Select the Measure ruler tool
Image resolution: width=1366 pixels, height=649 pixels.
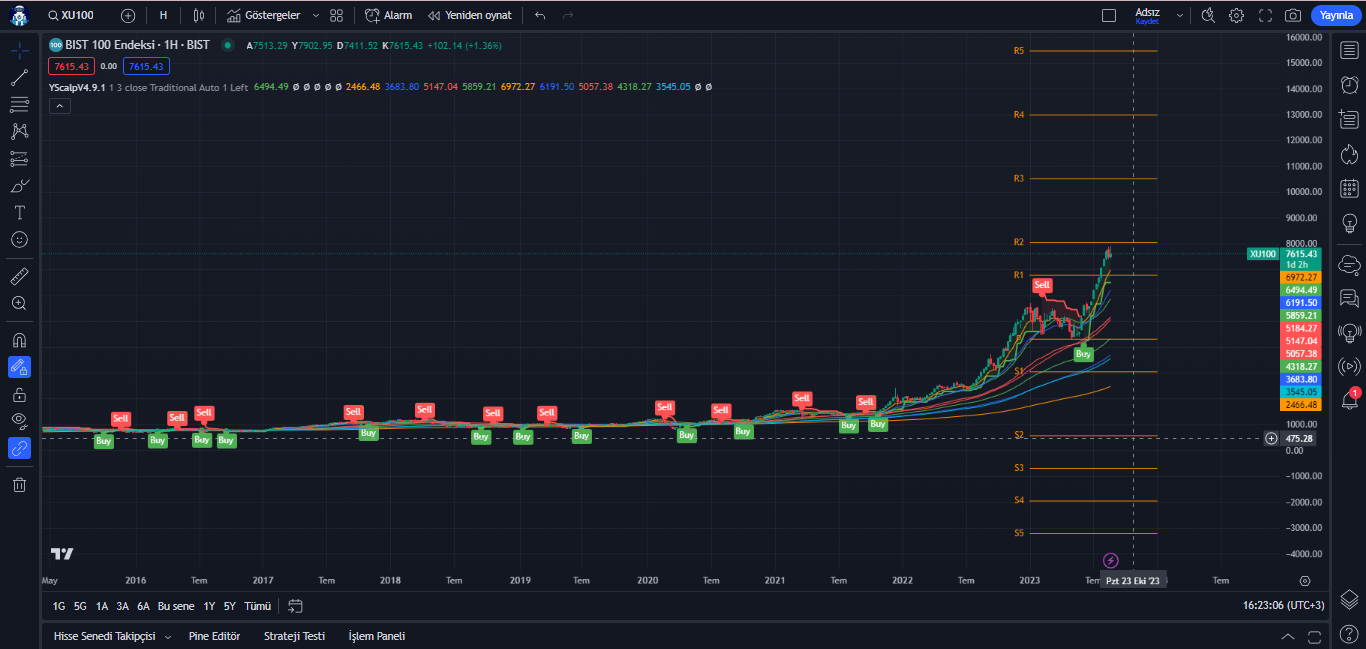pos(19,276)
